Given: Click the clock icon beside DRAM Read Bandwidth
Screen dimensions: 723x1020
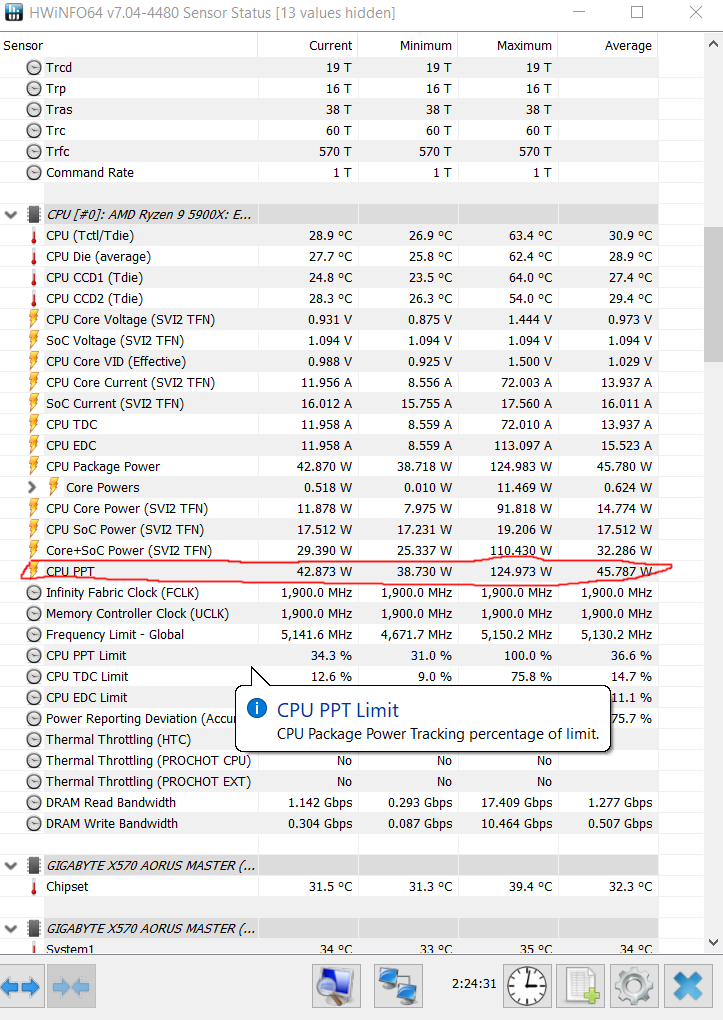Looking at the screenshot, I should (x=34, y=803).
